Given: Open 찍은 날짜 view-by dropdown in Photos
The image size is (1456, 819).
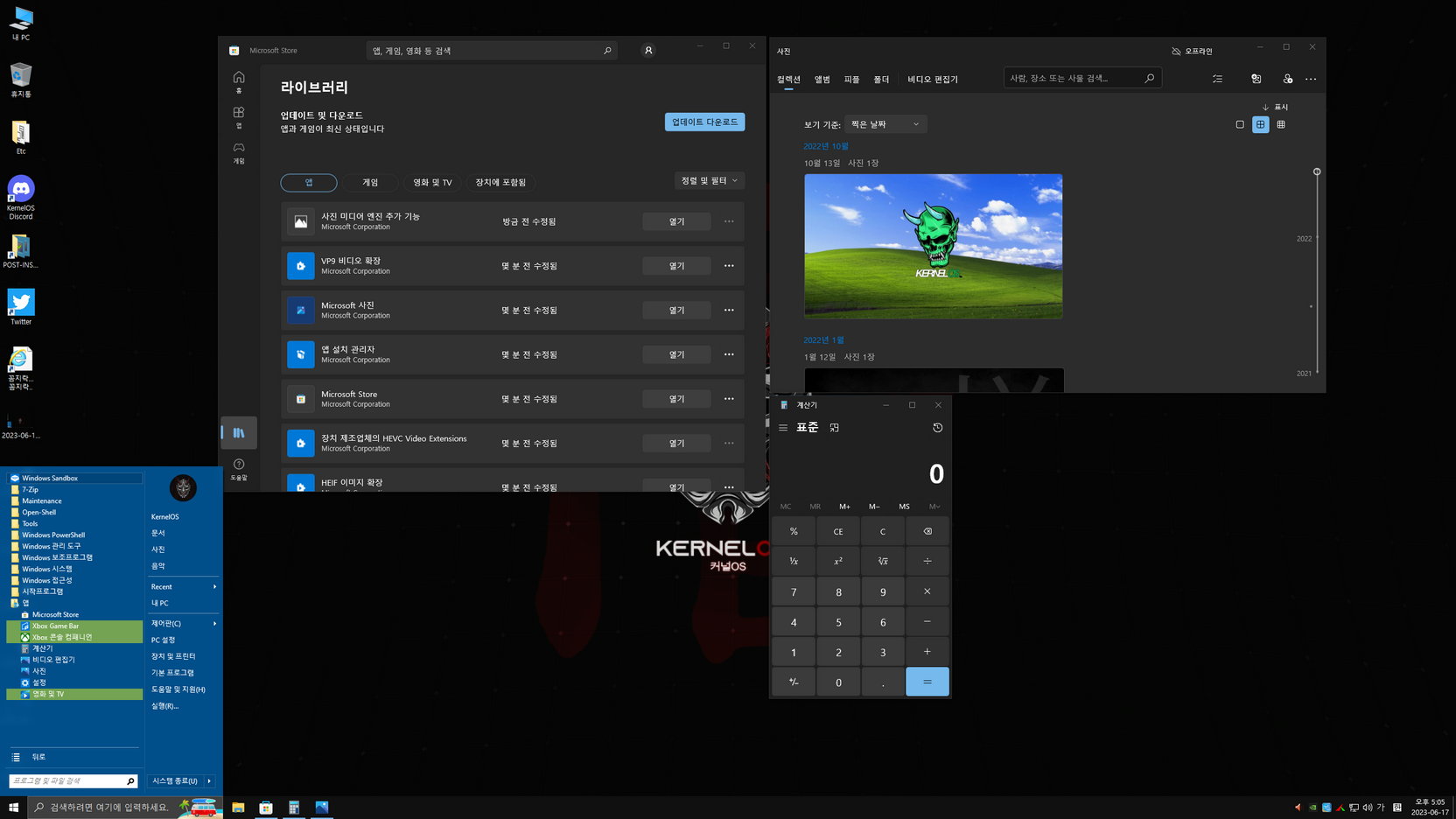Looking at the screenshot, I should coord(885,124).
